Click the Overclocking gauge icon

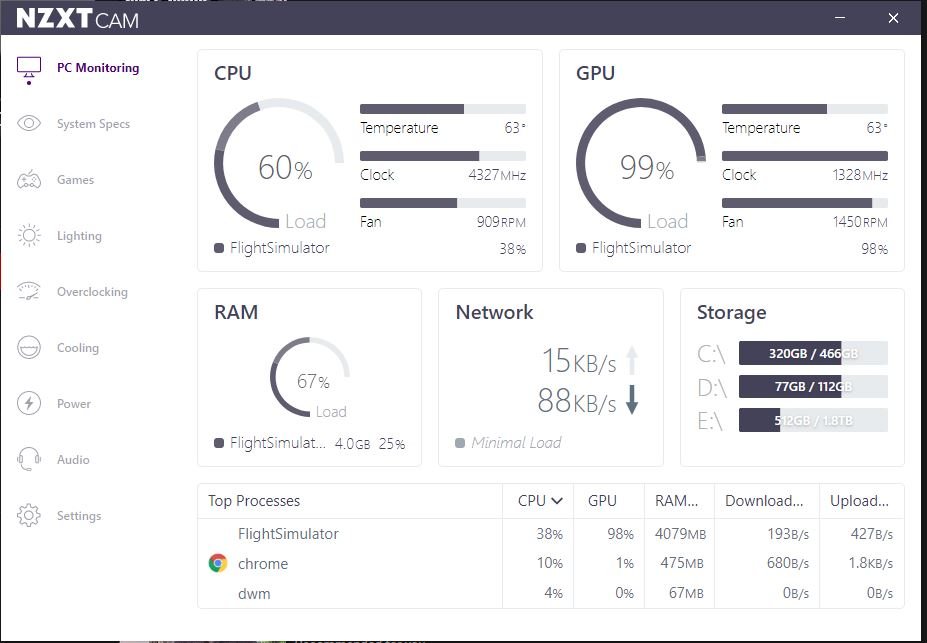[29, 292]
